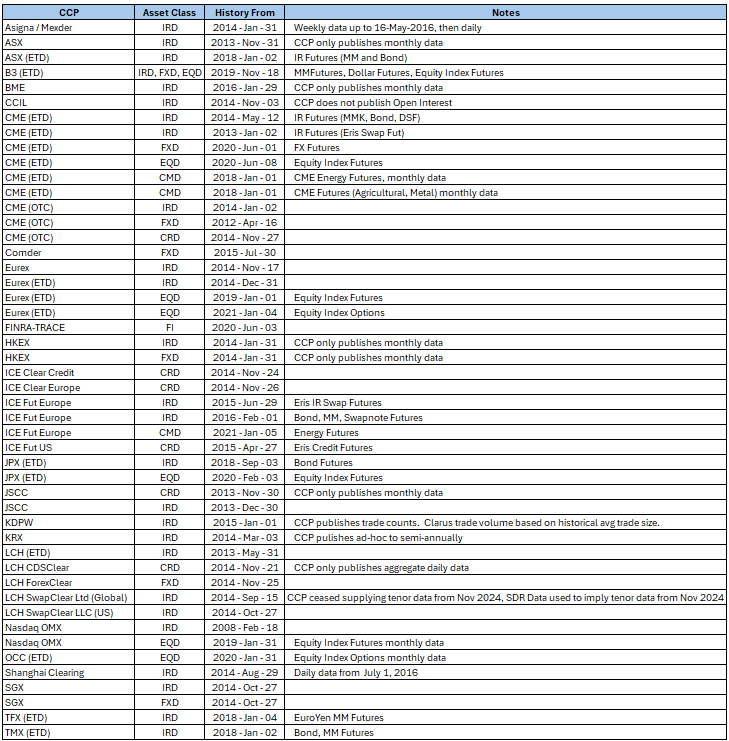Viewport: 729px width, 741px height.
Task: Click the ICE Clear Credit cell
Action: click(x=69, y=373)
